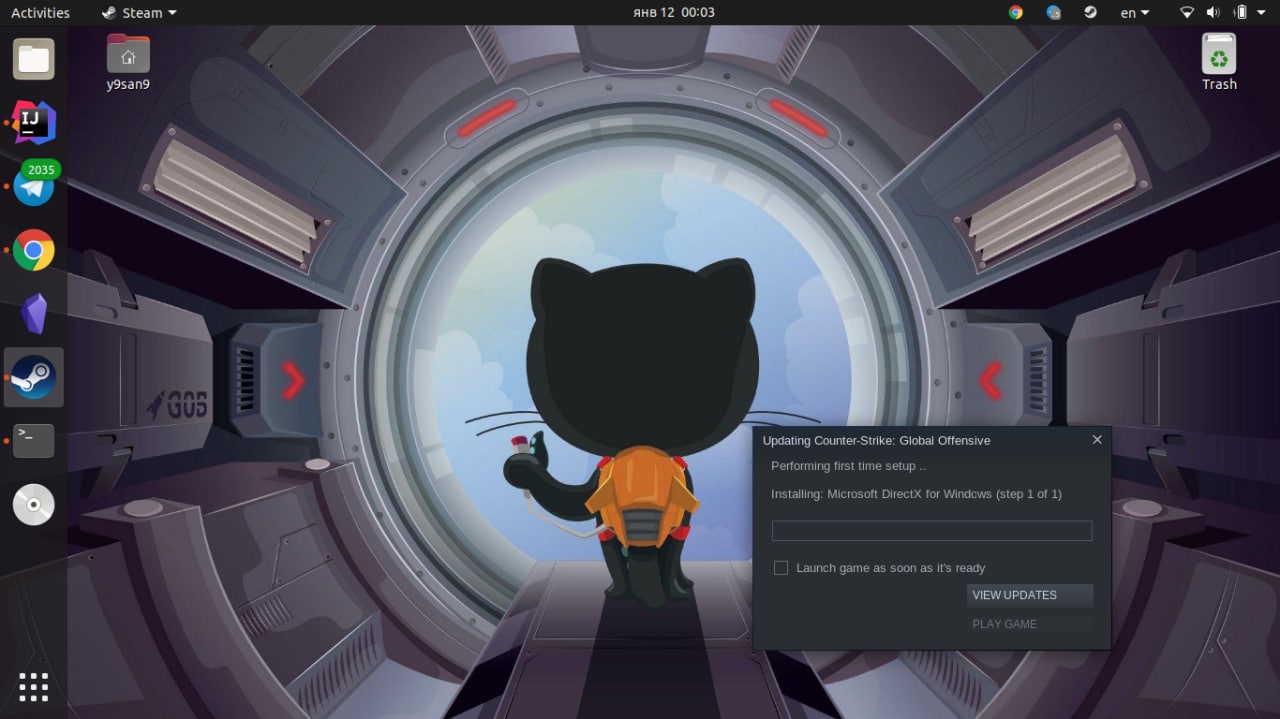Expand the system menu arrow at top right
This screenshot has height=719, width=1280.
coord(1262,13)
